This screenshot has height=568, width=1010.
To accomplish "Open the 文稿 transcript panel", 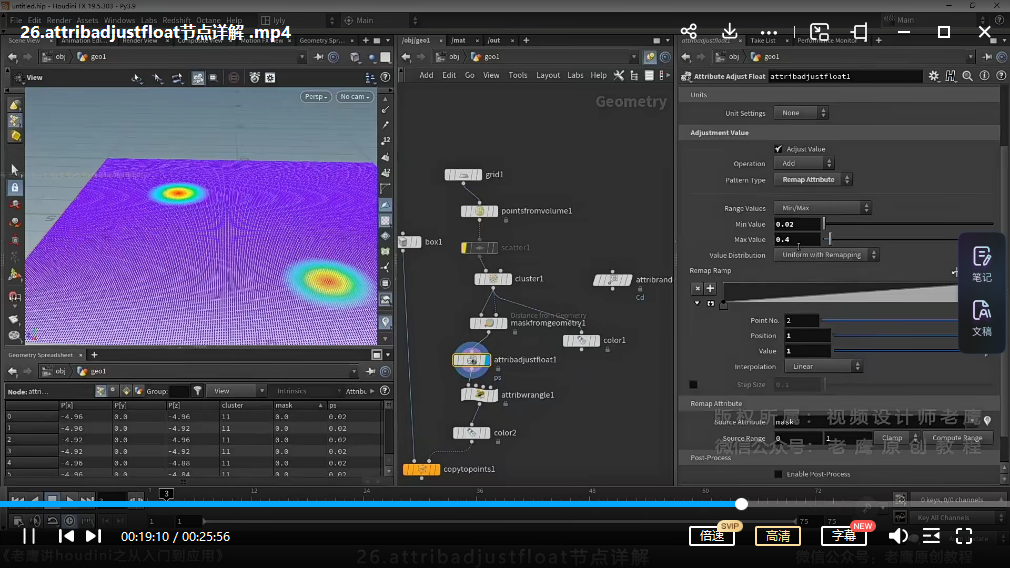I will point(982,318).
